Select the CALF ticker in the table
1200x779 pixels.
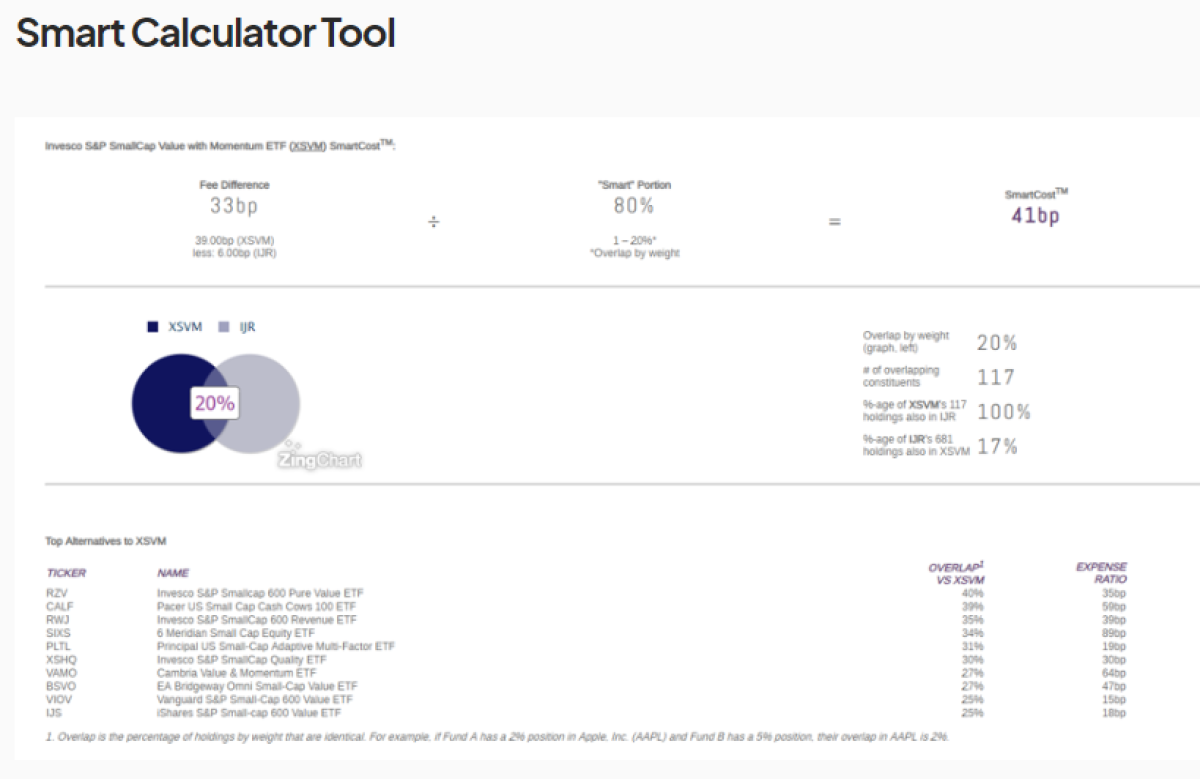(x=59, y=606)
